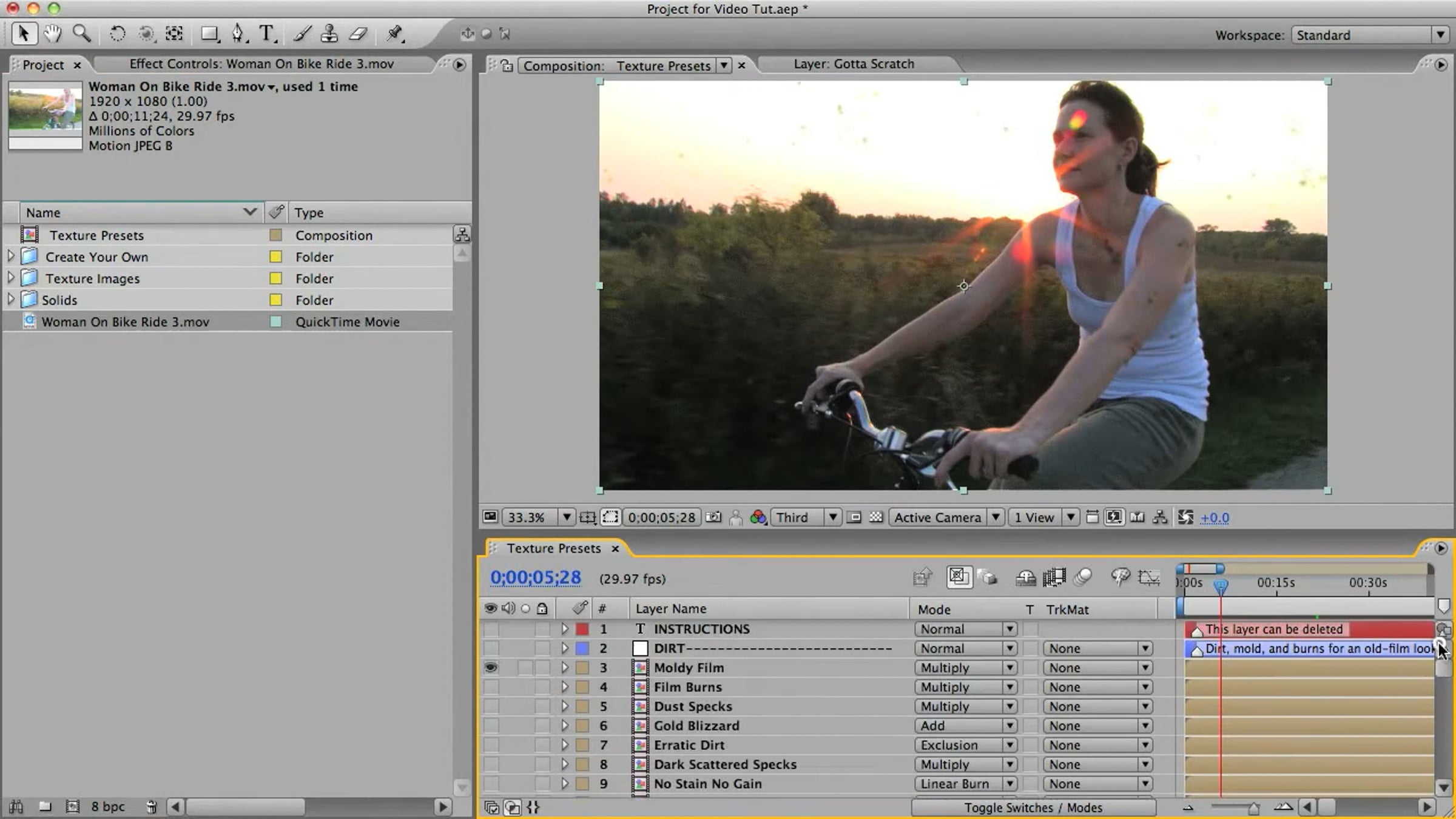Expand the Texture Images folder

(x=11, y=278)
